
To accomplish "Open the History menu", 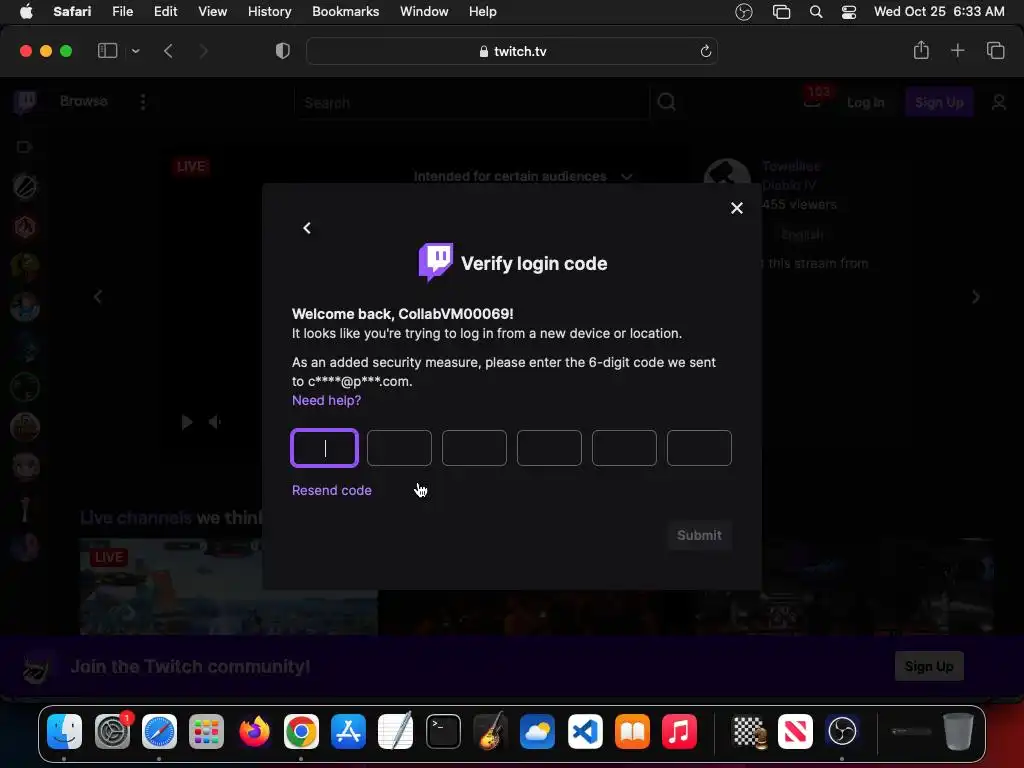I will [269, 11].
